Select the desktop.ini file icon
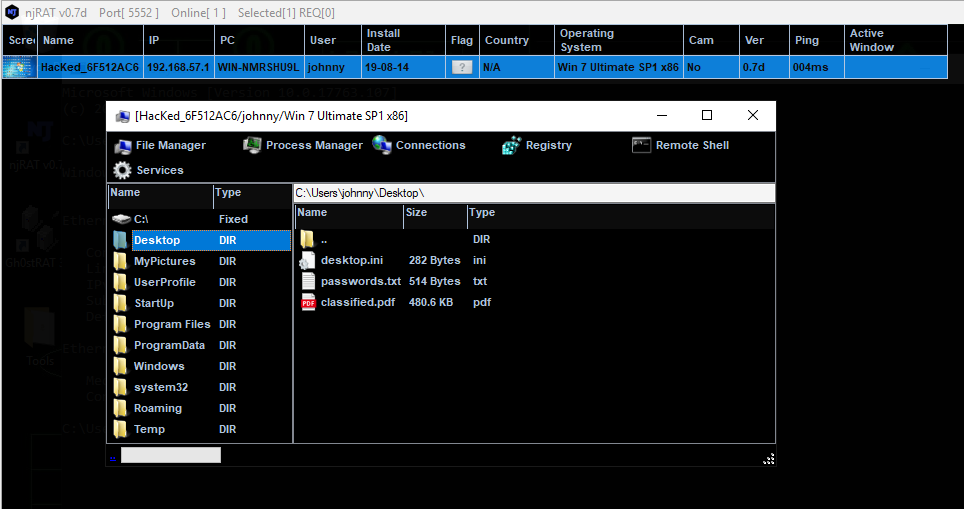The width and height of the screenshot is (964, 509). [x=307, y=261]
